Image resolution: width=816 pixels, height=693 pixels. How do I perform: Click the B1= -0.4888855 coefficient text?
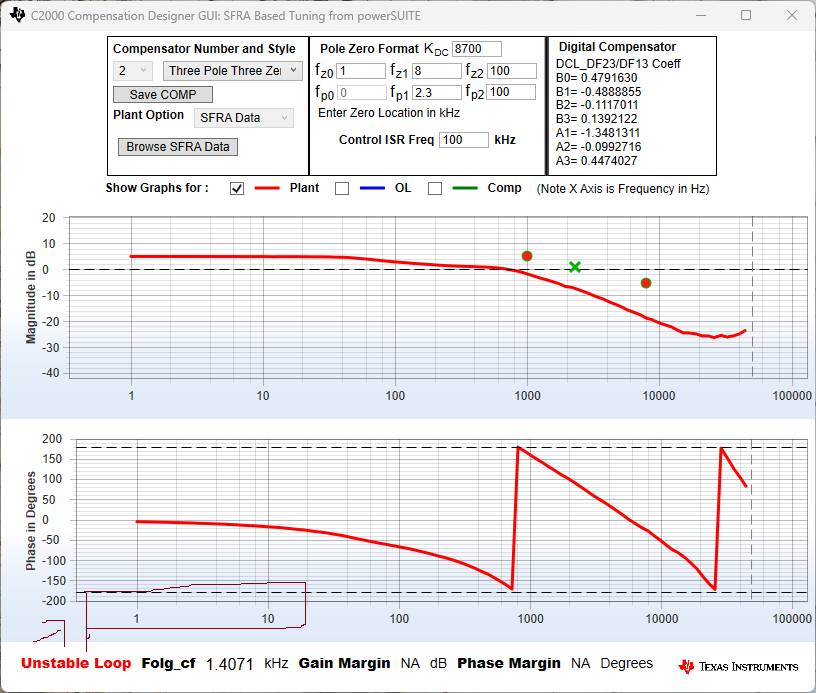tap(598, 92)
